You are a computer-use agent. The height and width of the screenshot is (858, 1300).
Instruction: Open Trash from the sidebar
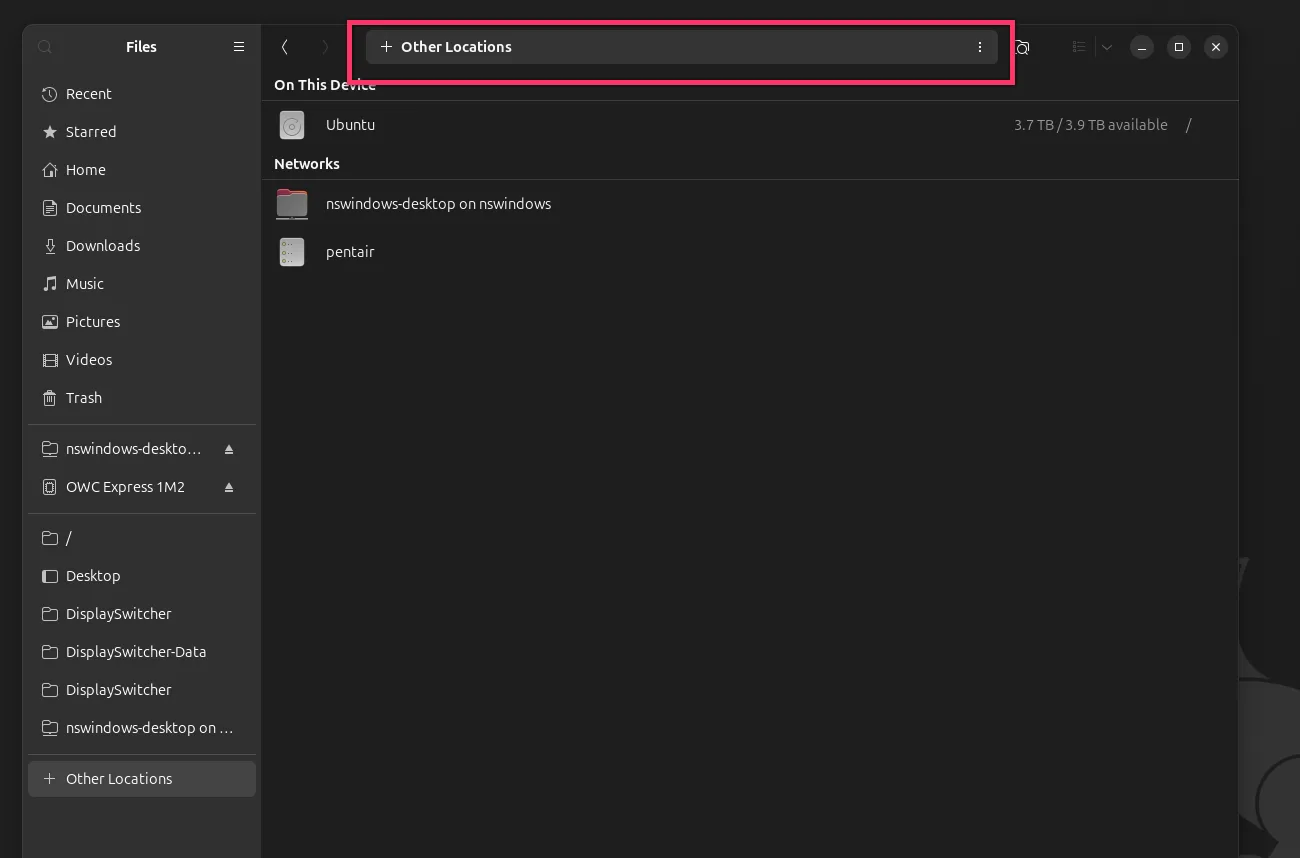click(142, 398)
